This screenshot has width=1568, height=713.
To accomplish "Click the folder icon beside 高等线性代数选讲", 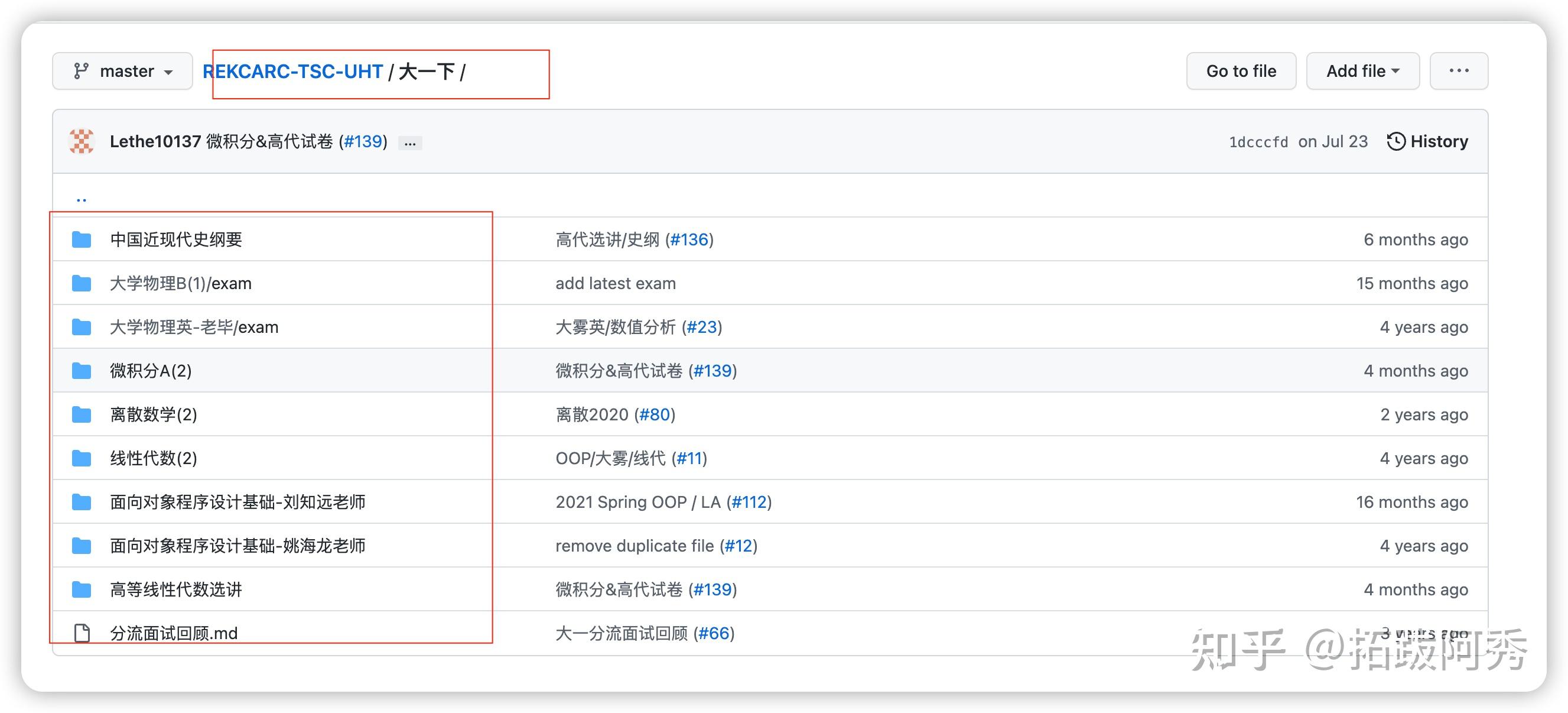I will [80, 589].
